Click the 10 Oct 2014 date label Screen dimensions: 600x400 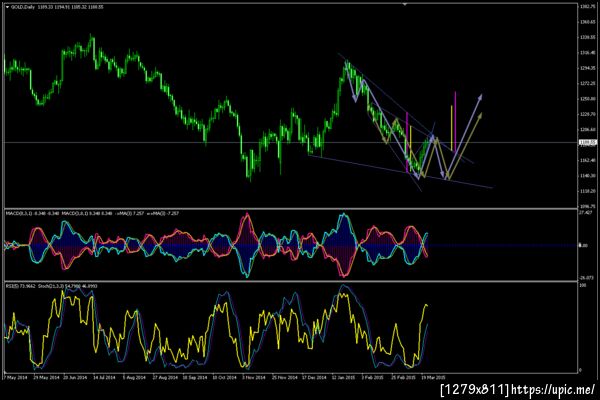coord(225,377)
